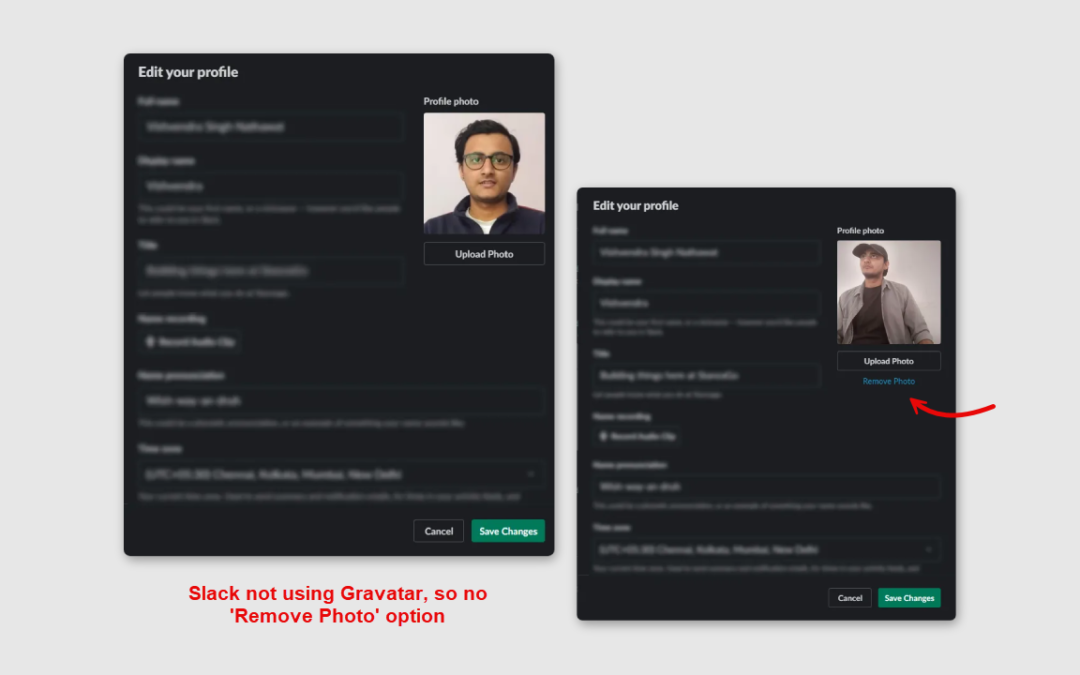Click the Display name field in right dialog
Screen dimensions: 1080x675
(x=706, y=303)
